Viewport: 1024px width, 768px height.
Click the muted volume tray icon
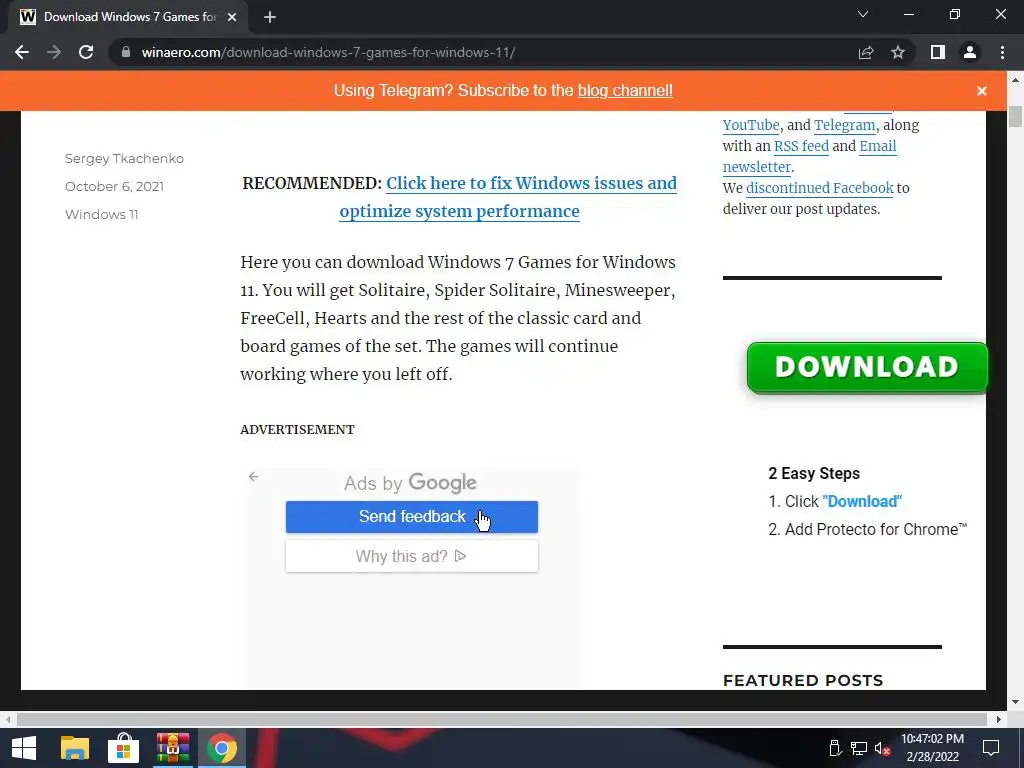pyautogui.click(x=882, y=748)
